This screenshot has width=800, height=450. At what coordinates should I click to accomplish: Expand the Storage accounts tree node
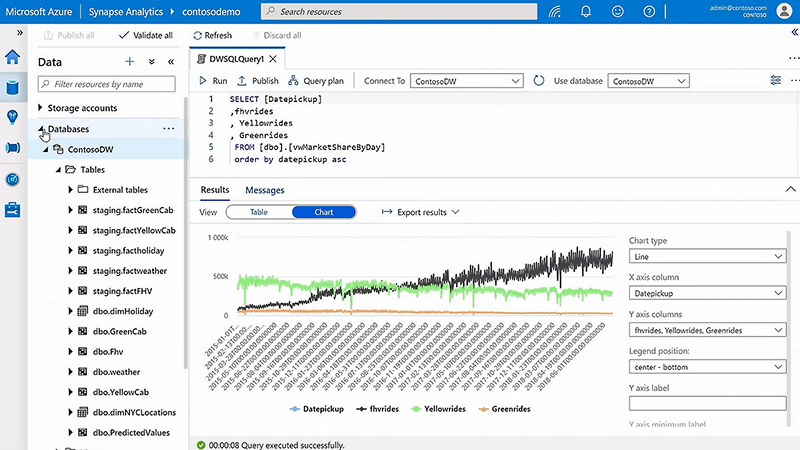tap(40, 108)
